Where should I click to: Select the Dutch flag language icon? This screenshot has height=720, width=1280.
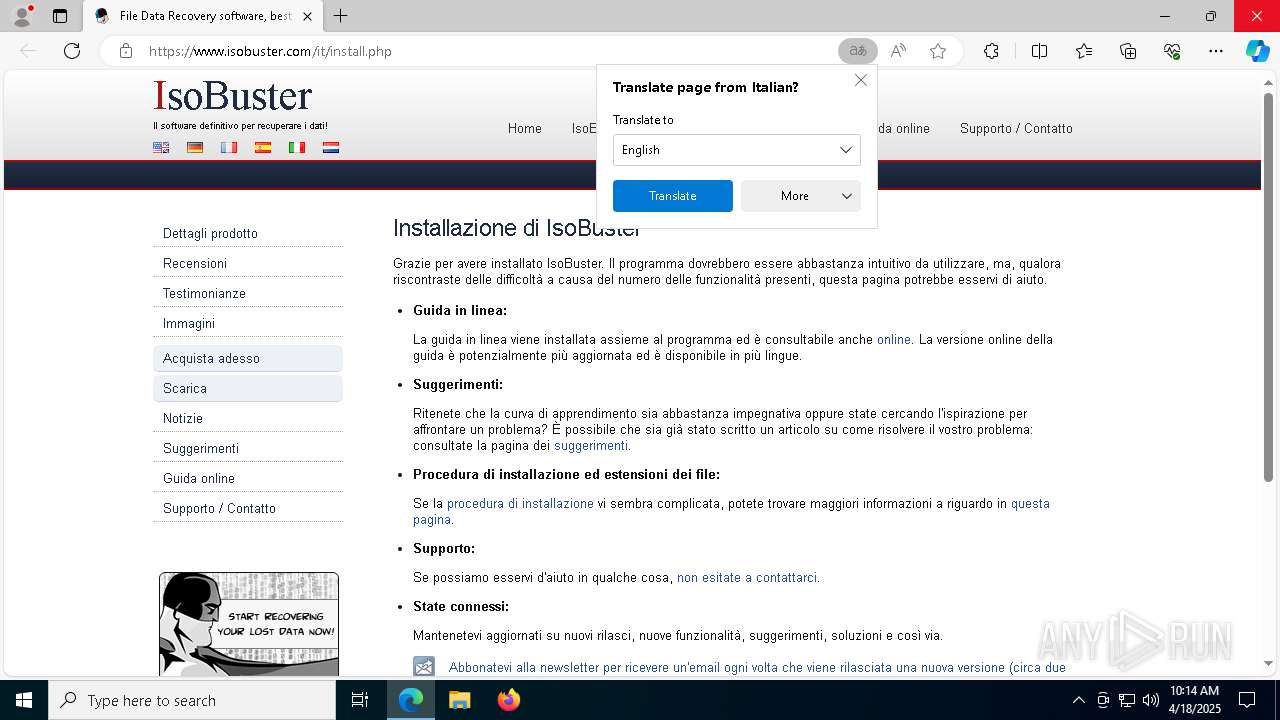click(331, 147)
